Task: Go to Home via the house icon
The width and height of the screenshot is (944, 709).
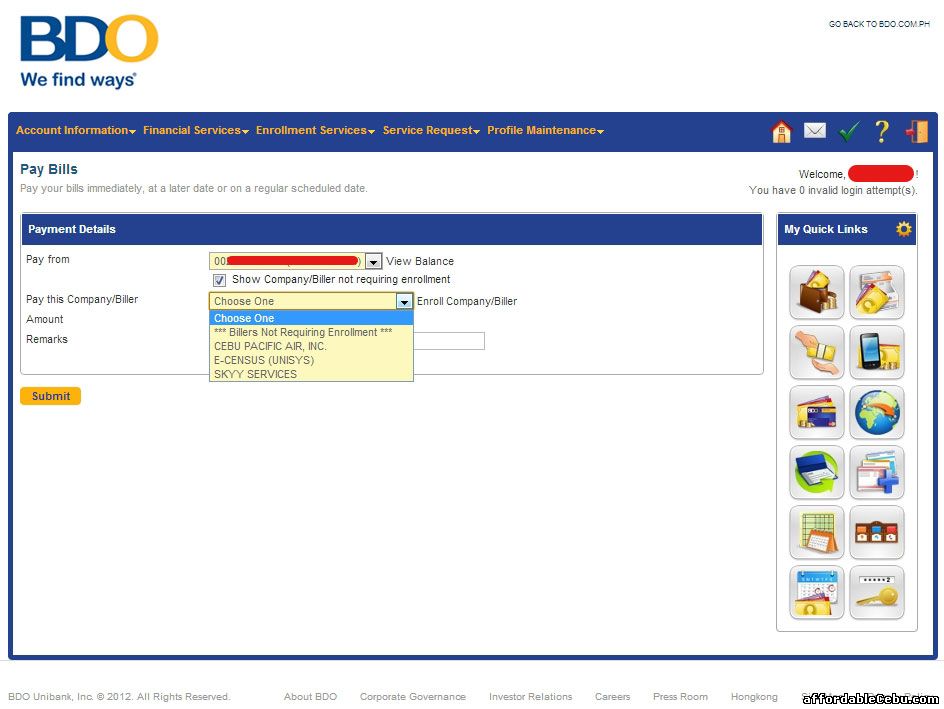Action: [781, 131]
